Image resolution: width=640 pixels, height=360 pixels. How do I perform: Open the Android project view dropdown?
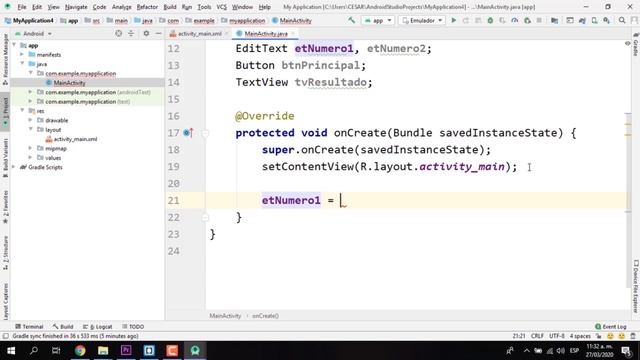tap(33, 33)
